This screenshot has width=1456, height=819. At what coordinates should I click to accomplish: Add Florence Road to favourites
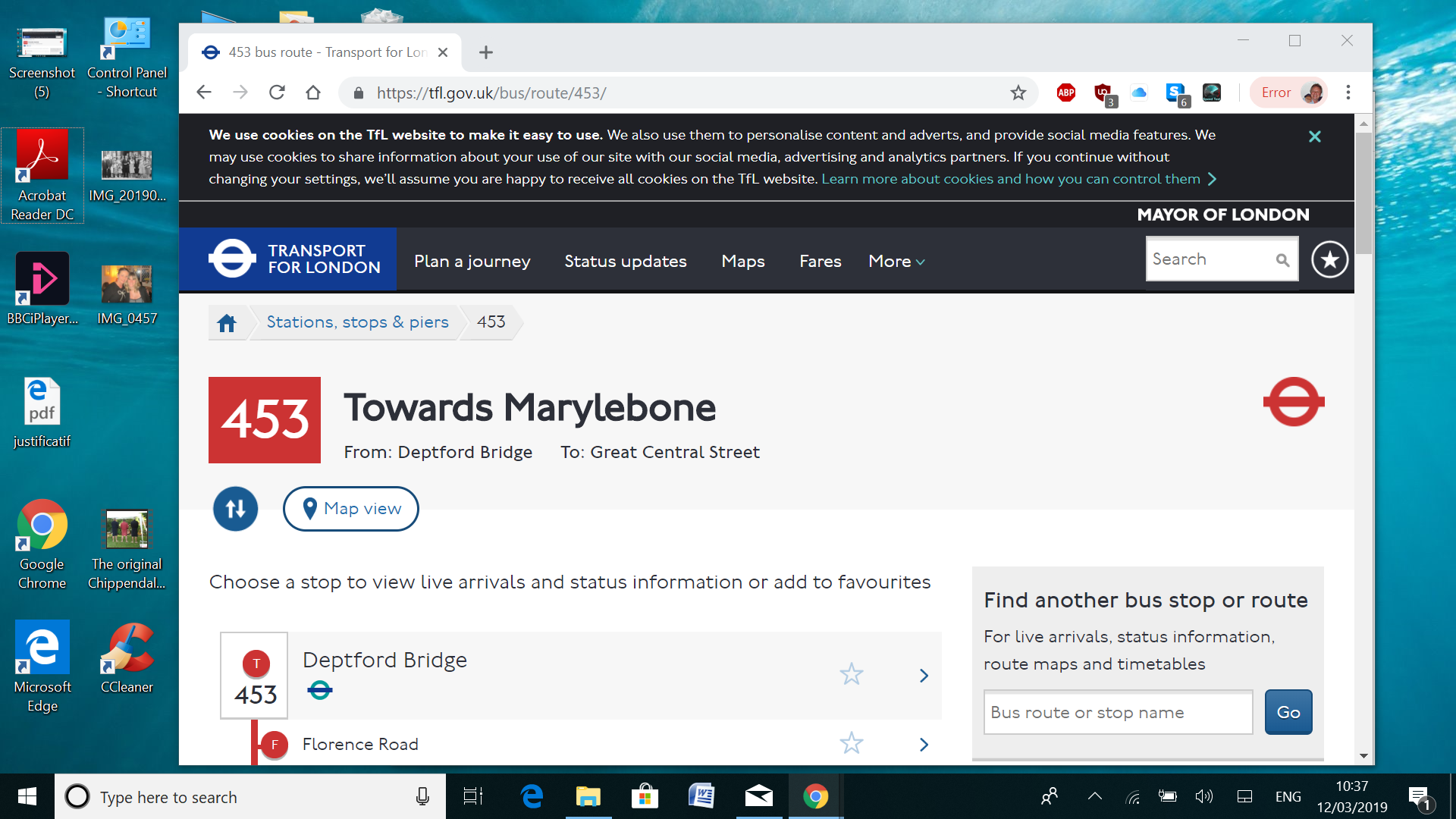pyautogui.click(x=852, y=743)
